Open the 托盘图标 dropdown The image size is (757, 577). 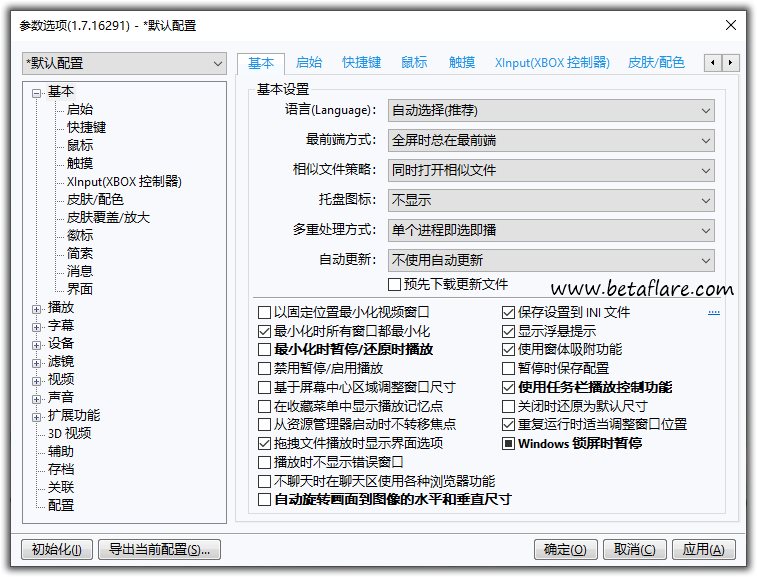coord(551,201)
